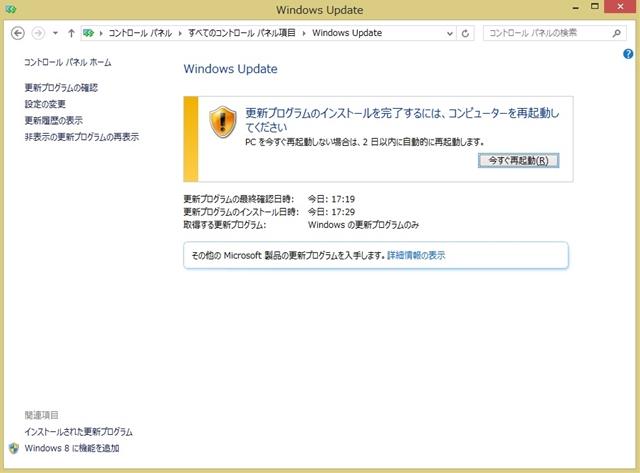The height and width of the screenshot is (473, 640).
Task: Click the すべてのコントロール パネル項目 breadcrumb
Action: [x=242, y=33]
